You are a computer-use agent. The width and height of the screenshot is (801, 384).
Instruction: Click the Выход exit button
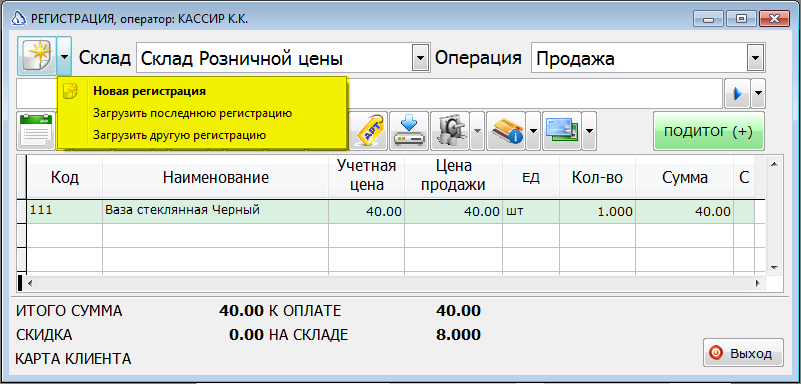[743, 352]
